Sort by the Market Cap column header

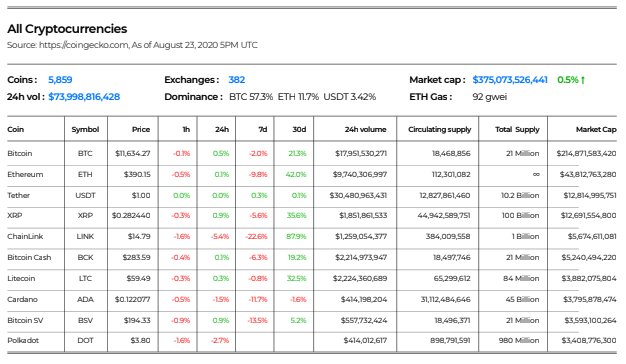point(596,129)
